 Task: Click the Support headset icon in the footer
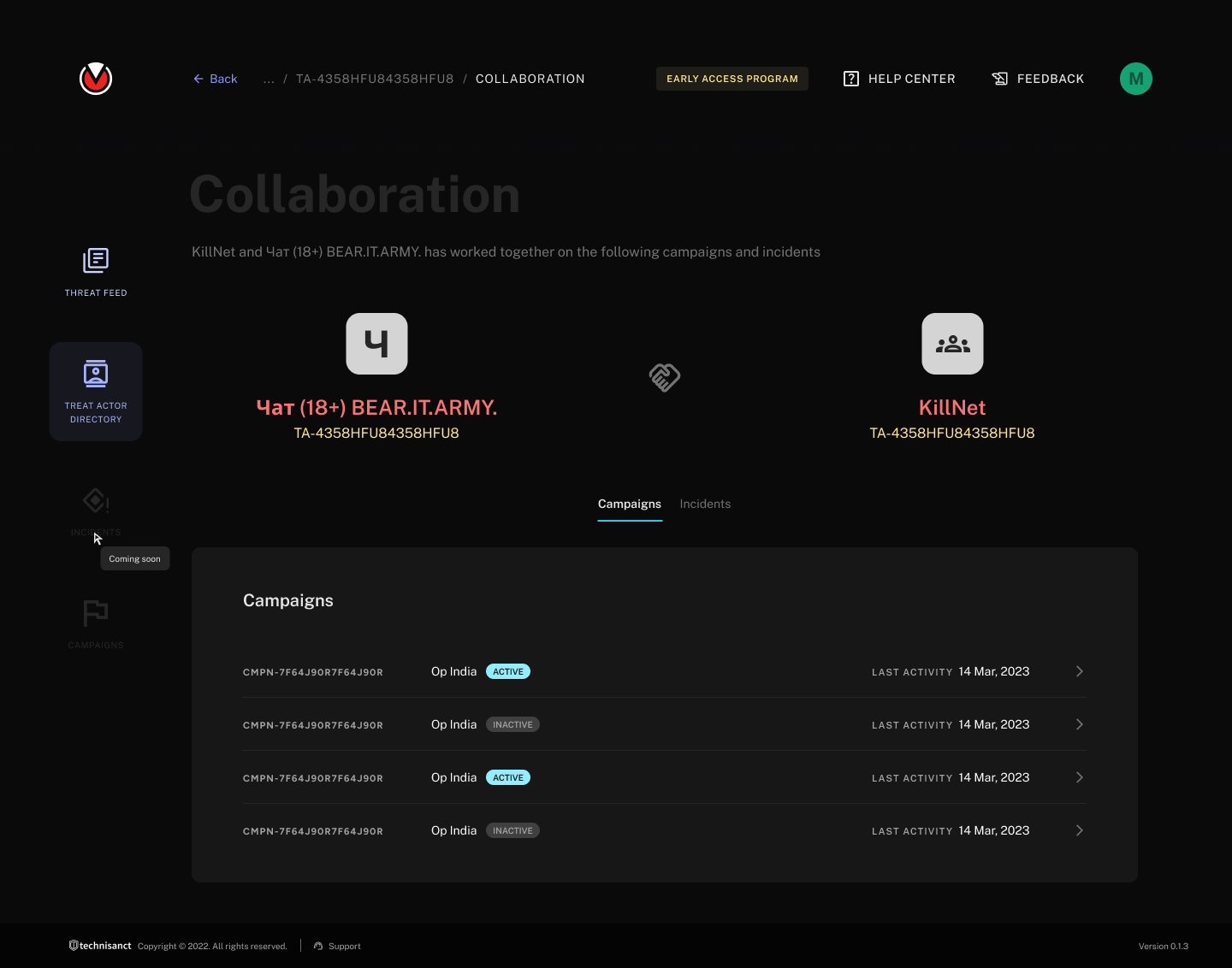(318, 946)
